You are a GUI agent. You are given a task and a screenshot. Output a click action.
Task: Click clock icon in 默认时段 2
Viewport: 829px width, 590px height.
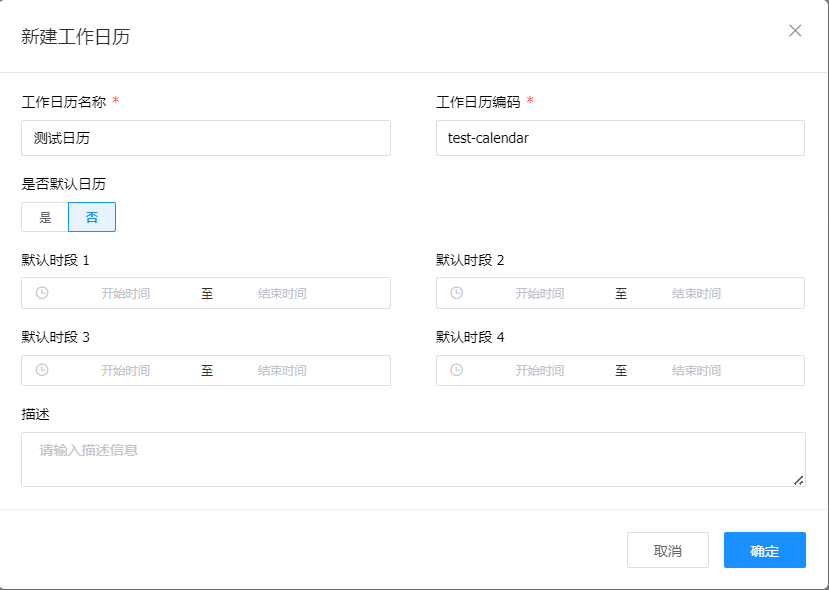coord(456,293)
